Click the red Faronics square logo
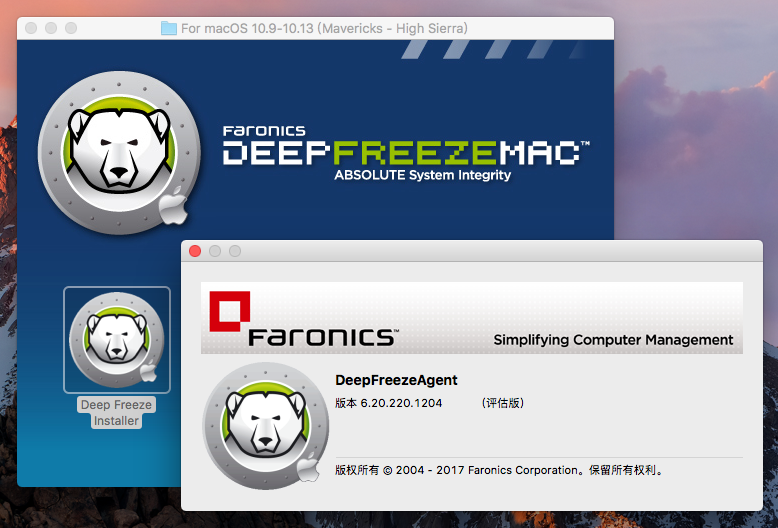Viewport: 778px width, 528px height. click(229, 311)
